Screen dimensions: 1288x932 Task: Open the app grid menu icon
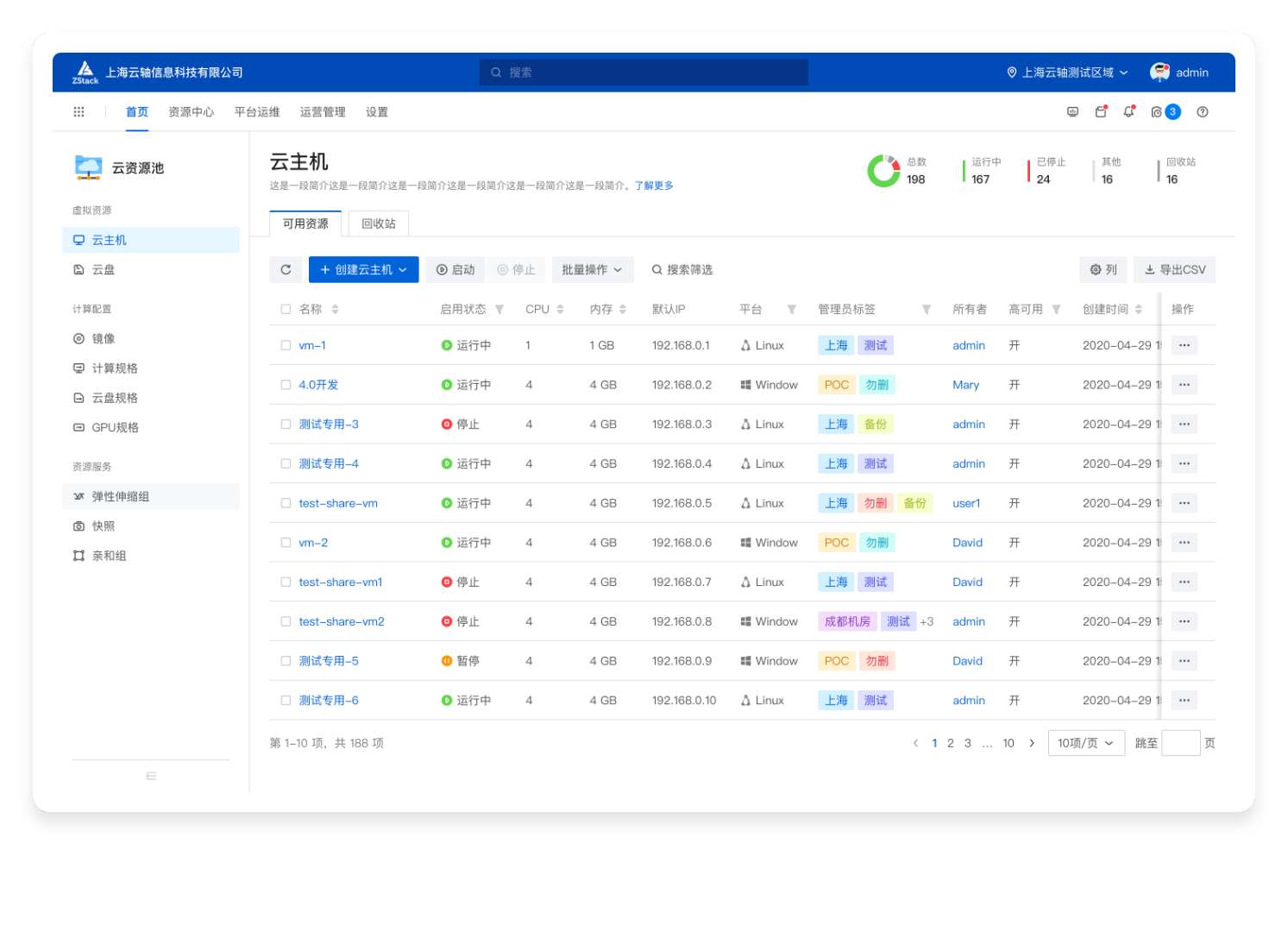click(79, 112)
